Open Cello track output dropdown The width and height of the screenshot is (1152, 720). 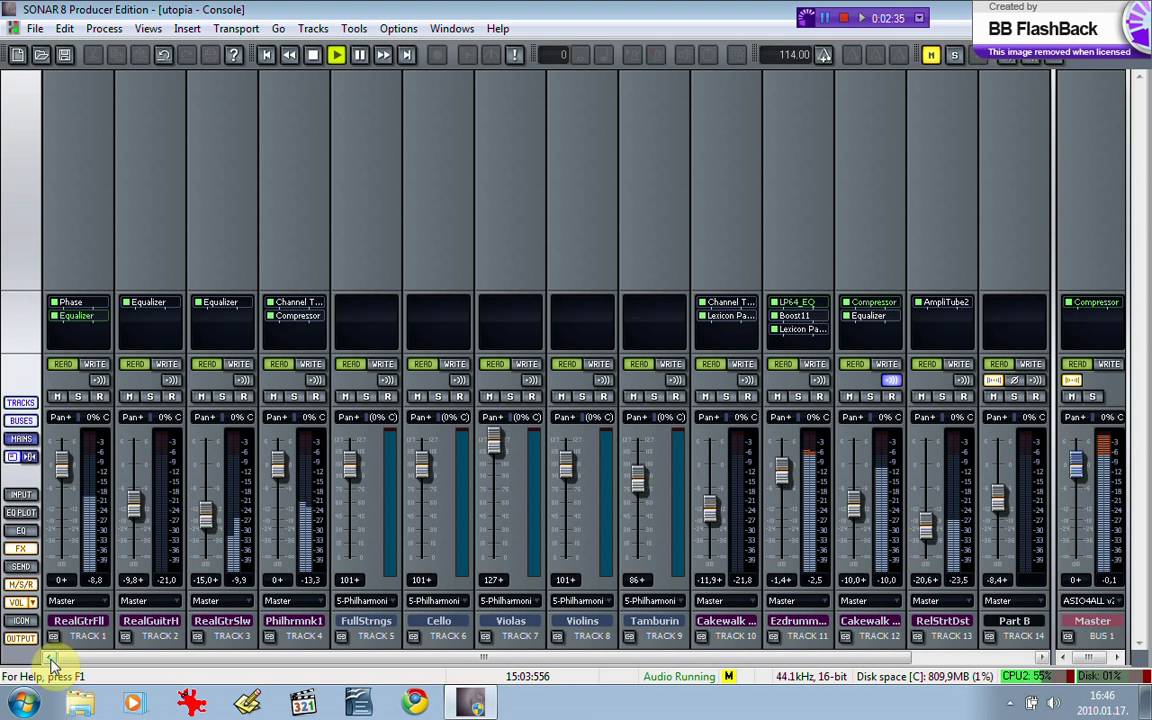[x=438, y=601]
